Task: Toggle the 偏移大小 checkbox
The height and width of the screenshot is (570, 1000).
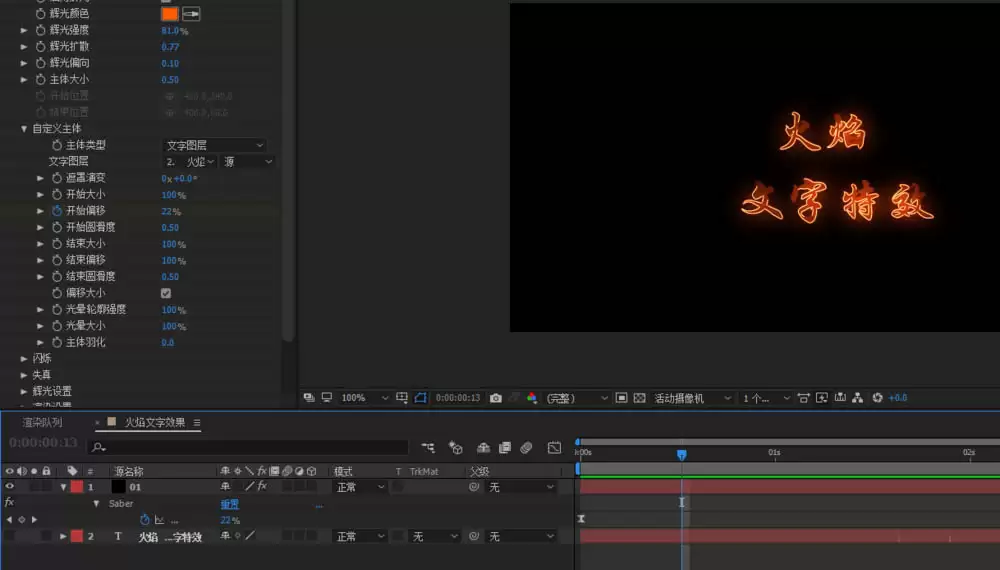Action: click(166, 293)
